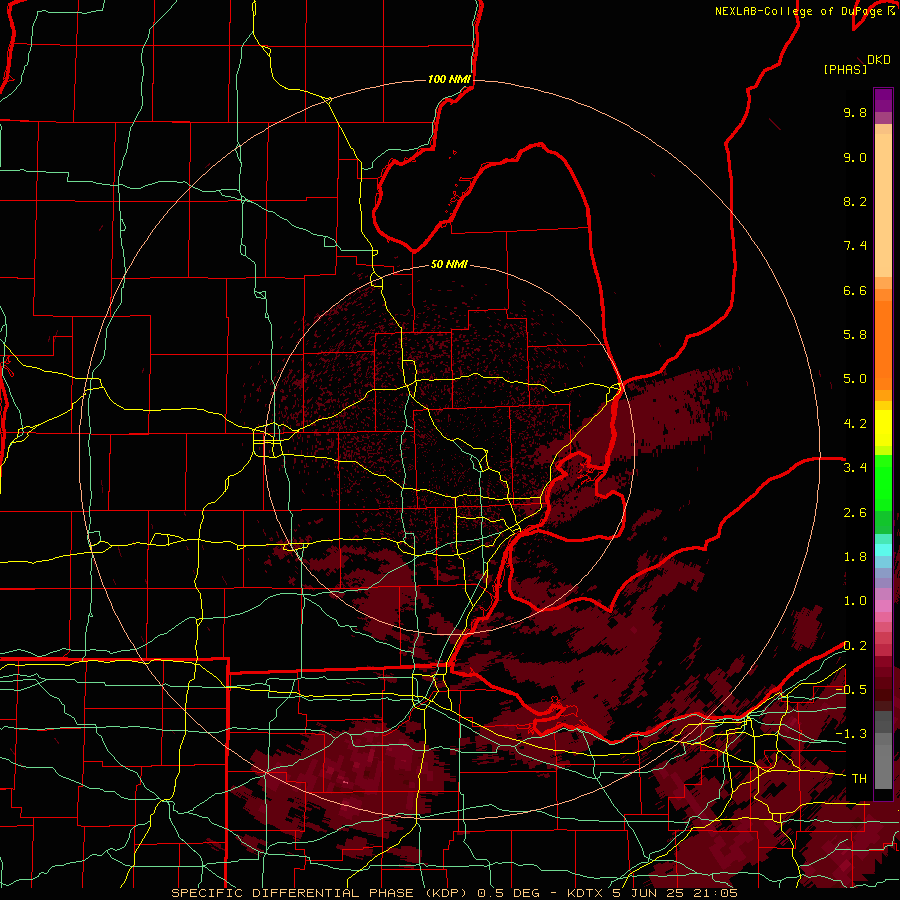The image size is (900, 900).
Task: Click the 100 NMI range ring label
Action: [x=449, y=79]
